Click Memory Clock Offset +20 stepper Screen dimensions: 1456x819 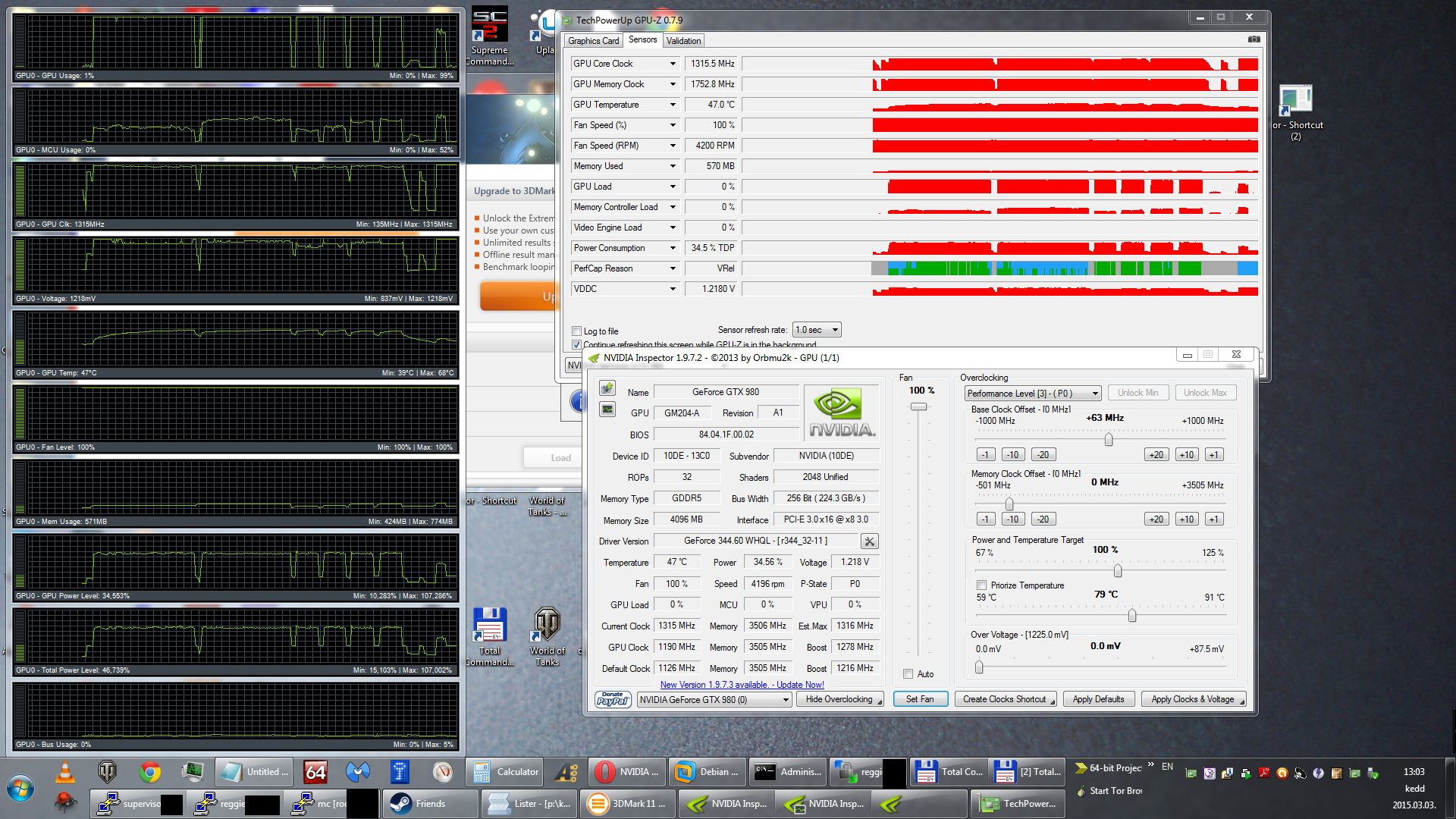[1156, 519]
